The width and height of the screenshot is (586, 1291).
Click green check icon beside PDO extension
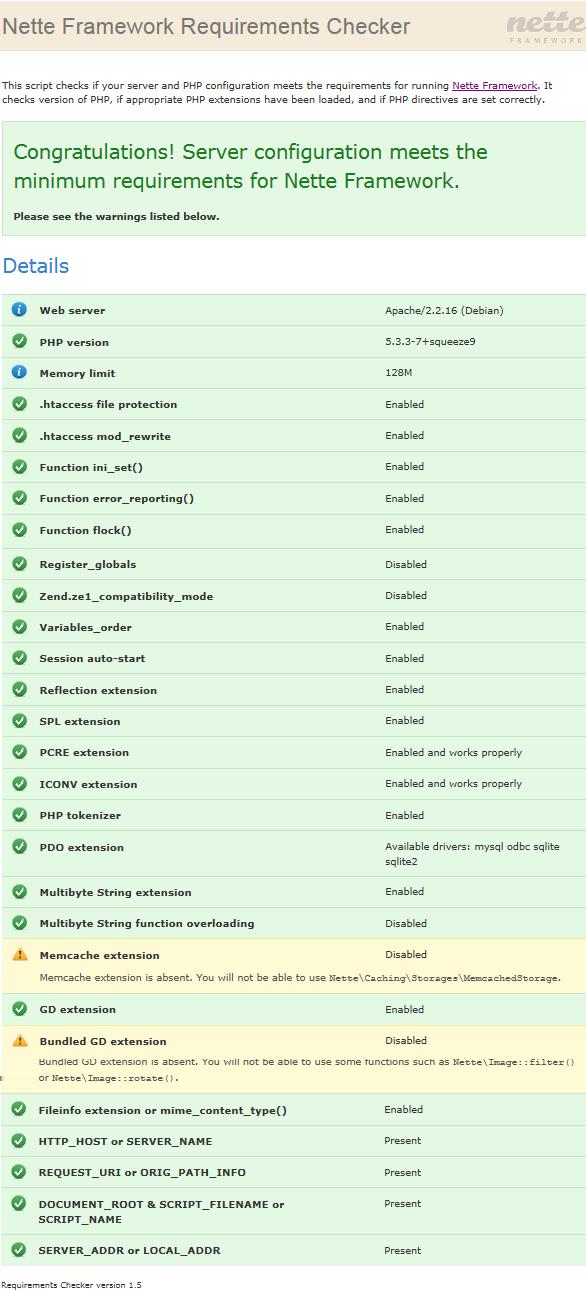pos(19,847)
